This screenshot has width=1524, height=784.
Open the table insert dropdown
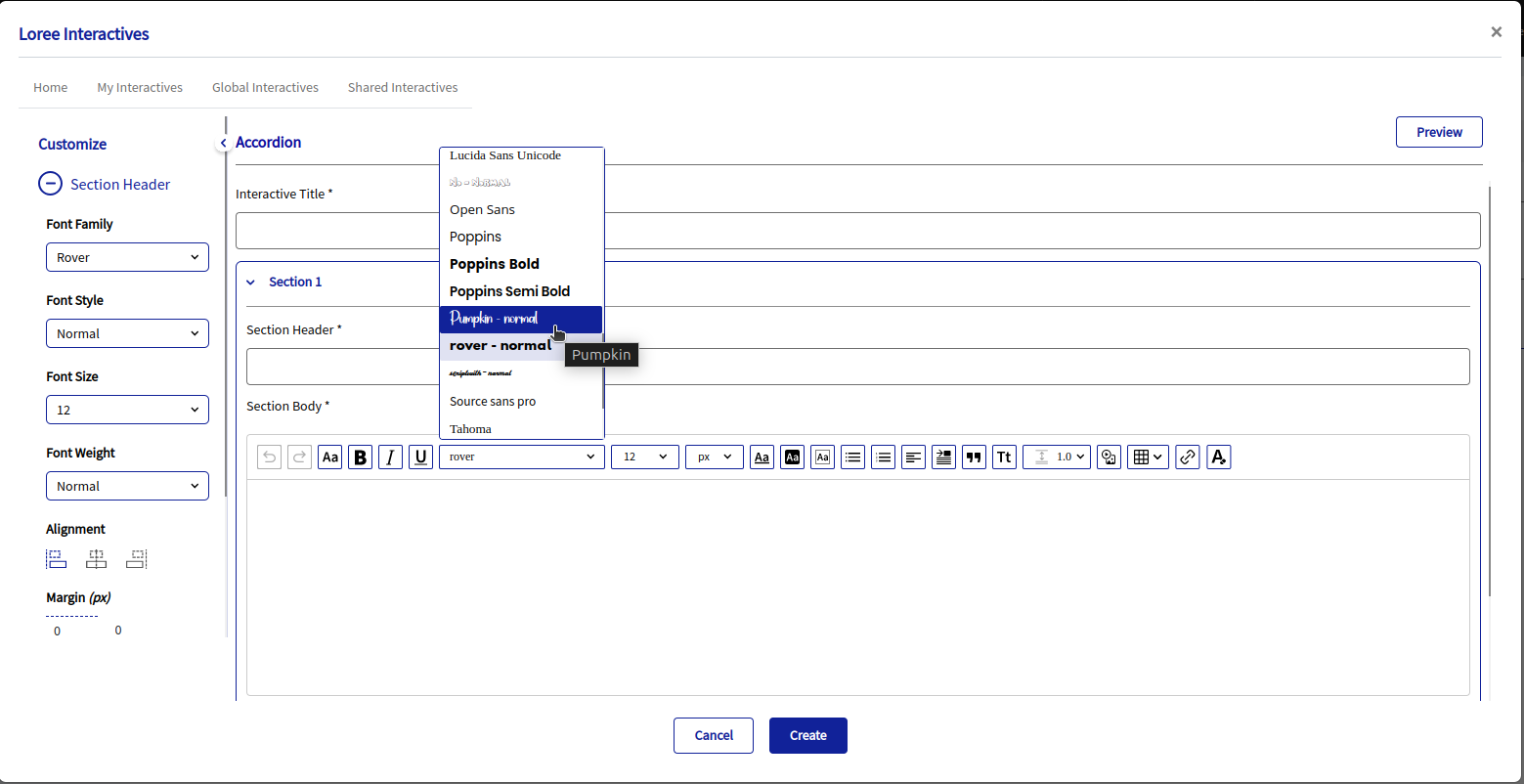[x=1149, y=457]
